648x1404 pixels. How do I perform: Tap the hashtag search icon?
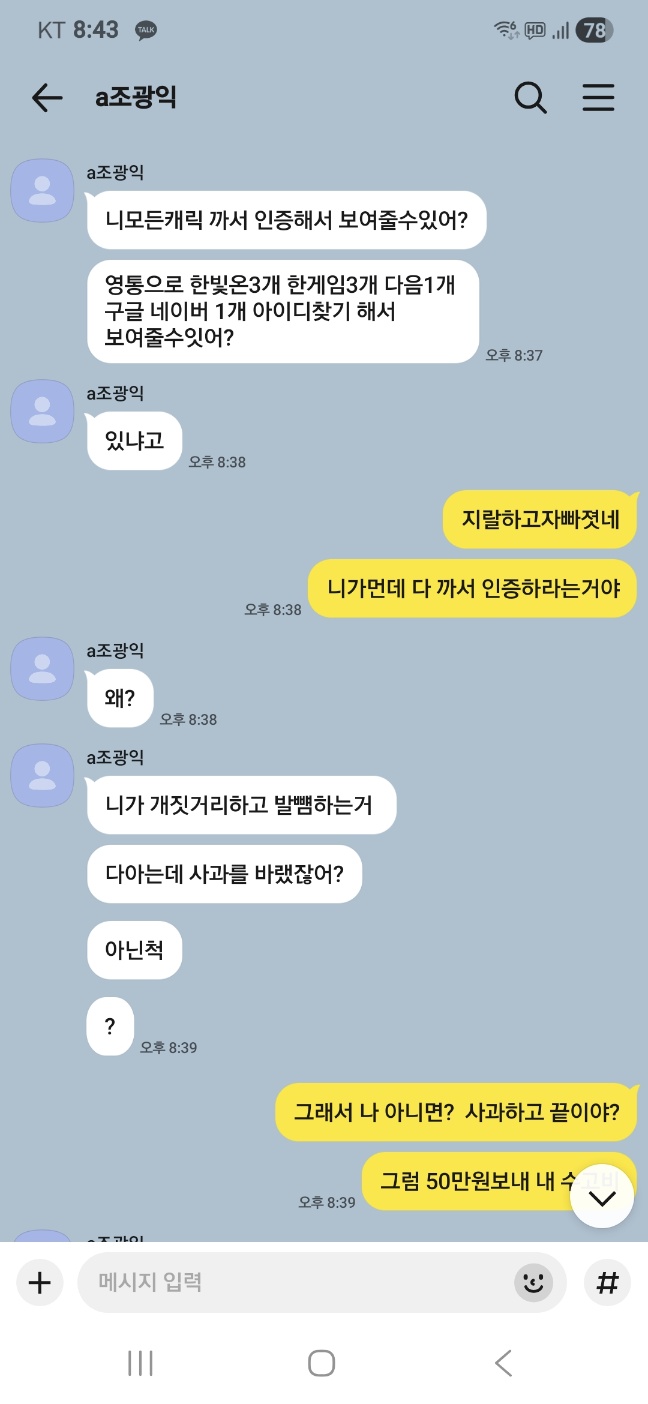607,1282
